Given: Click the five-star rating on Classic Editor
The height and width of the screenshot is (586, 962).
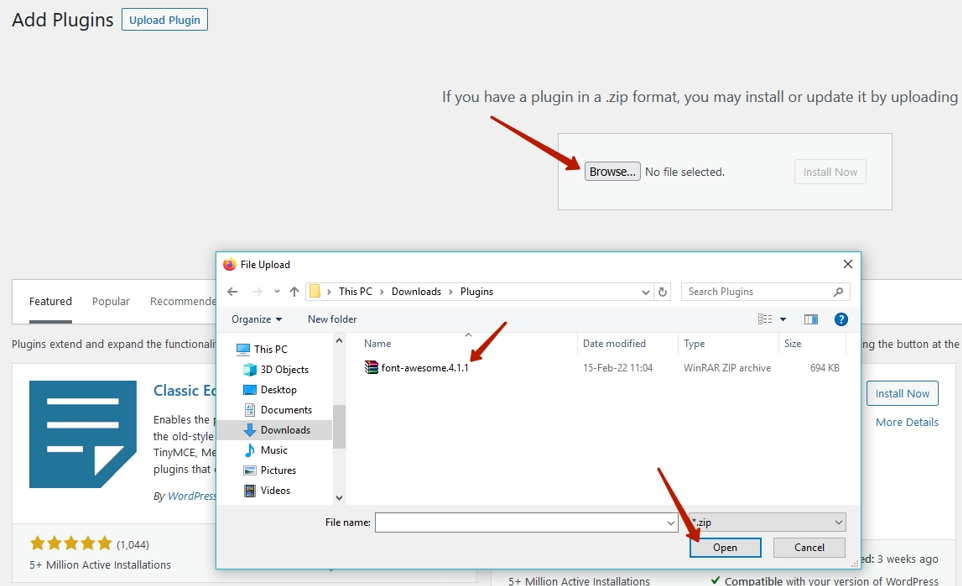Looking at the screenshot, I should [x=71, y=543].
